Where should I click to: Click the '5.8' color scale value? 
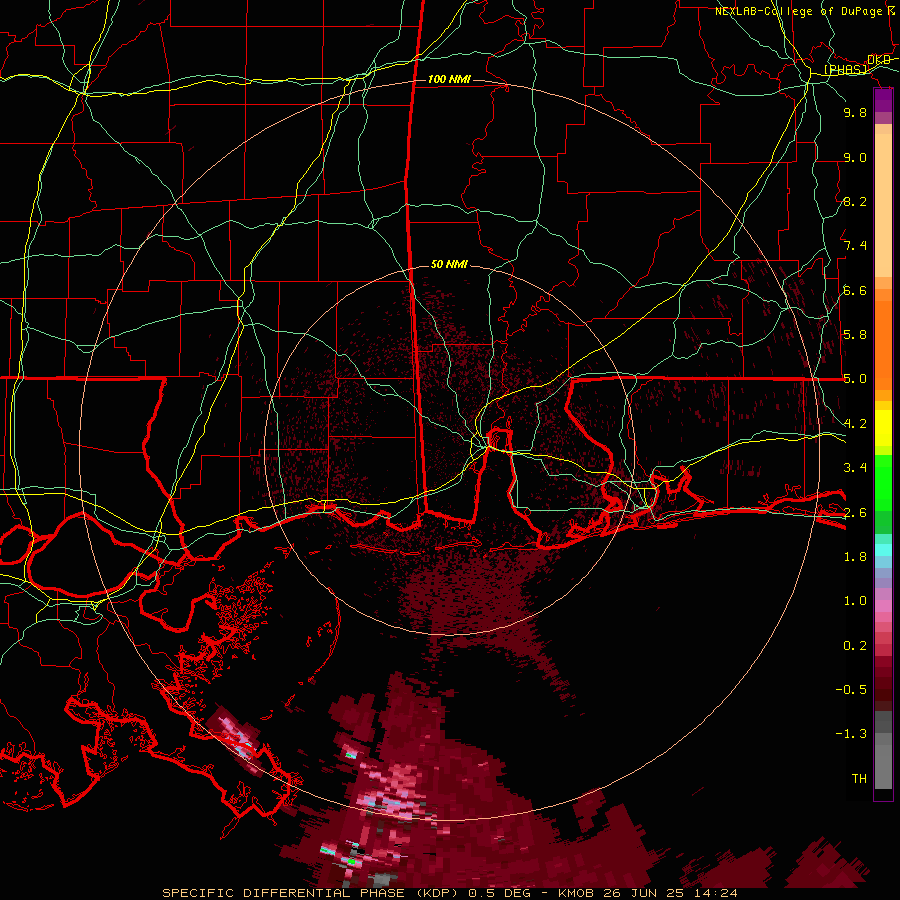(855, 335)
